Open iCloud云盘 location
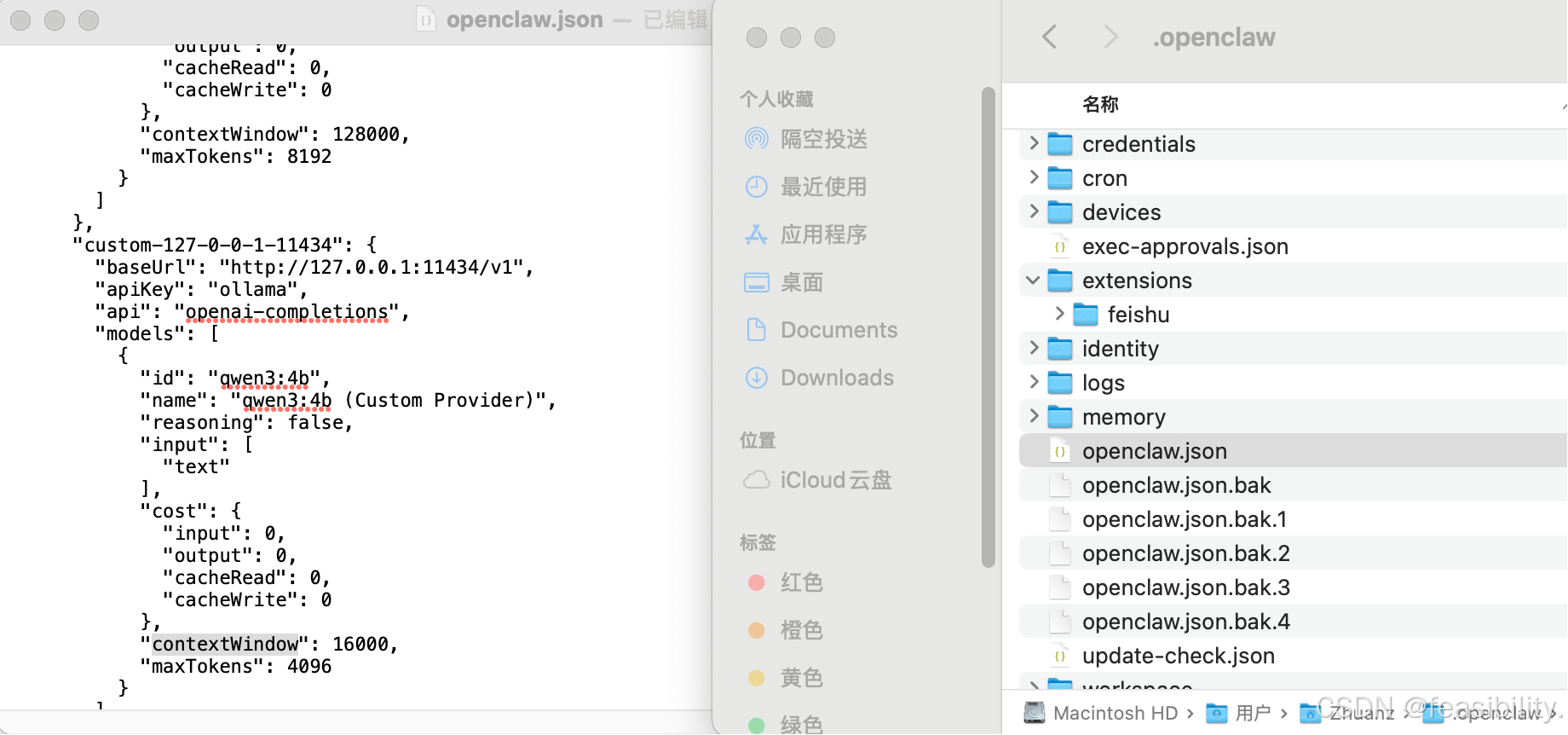This screenshot has height=735, width=1568. pyautogui.click(x=836, y=480)
